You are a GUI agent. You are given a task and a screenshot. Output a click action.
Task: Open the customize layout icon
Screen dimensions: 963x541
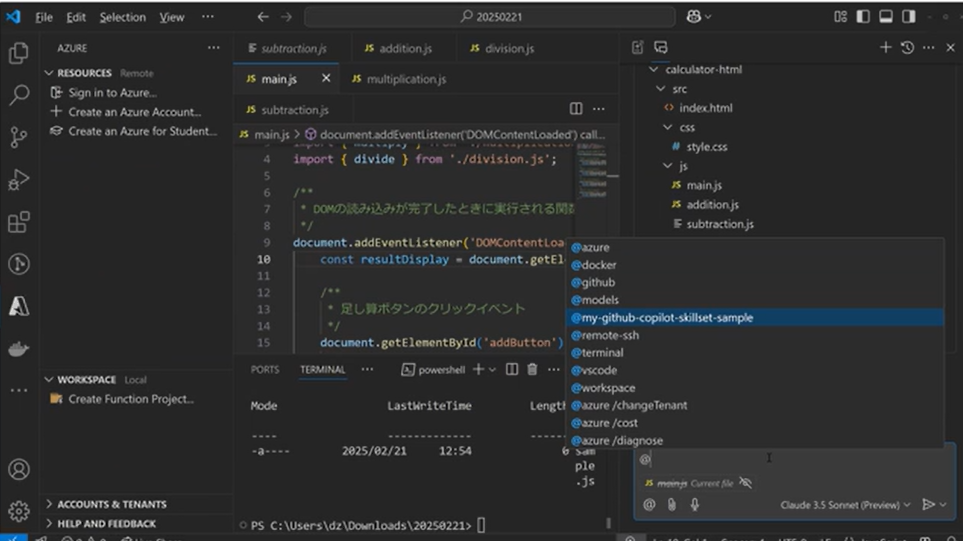840,17
